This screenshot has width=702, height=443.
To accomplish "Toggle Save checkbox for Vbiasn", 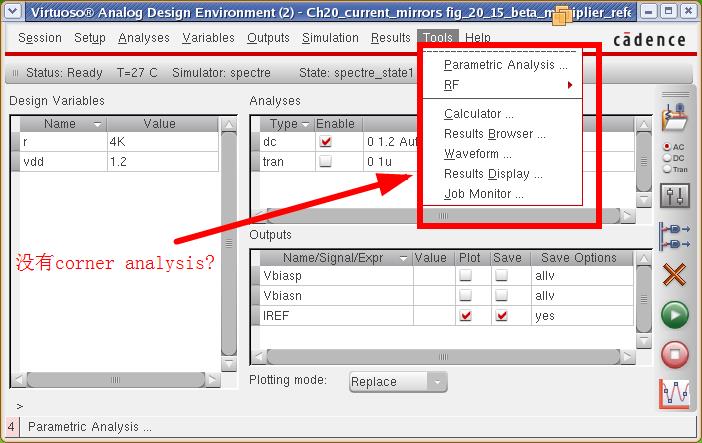I will point(501,295).
